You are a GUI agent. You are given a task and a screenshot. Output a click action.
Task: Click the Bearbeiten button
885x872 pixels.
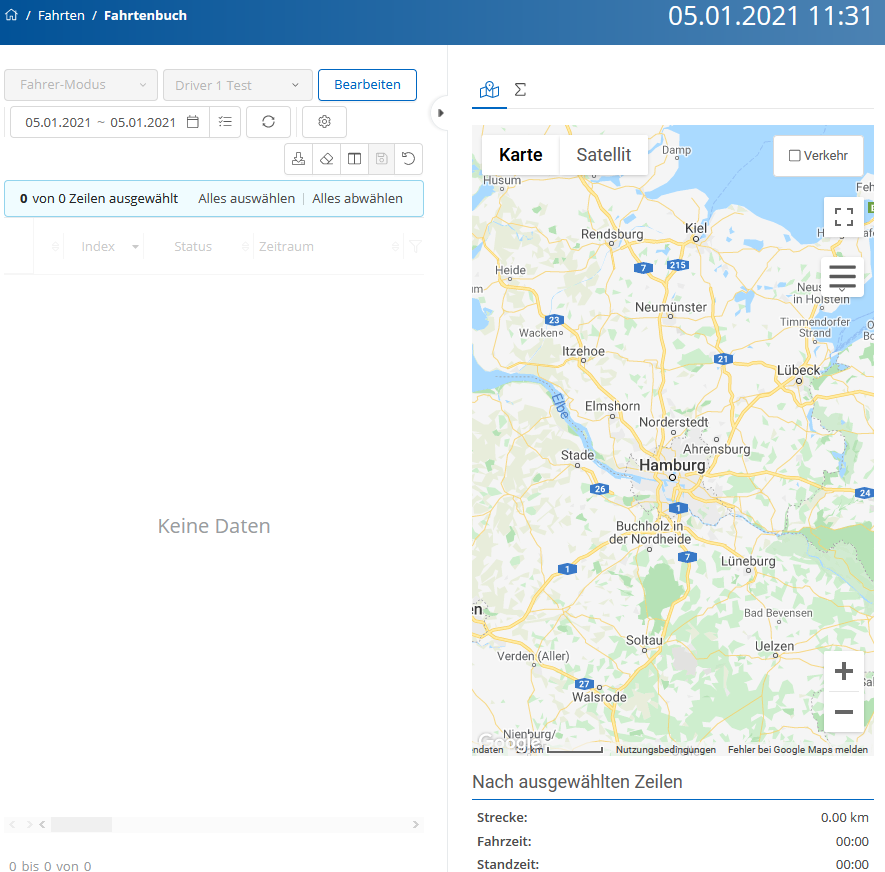coord(367,85)
